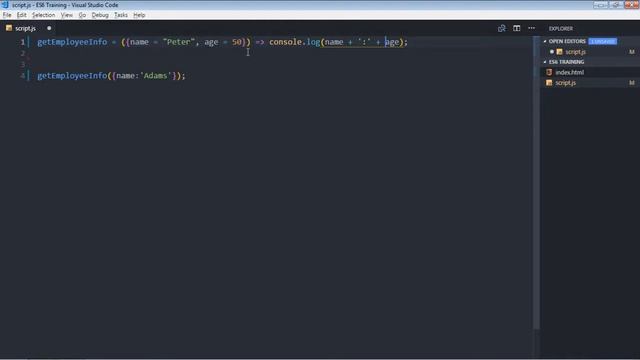Open the File menu
Screen dimensions: 640x360
[x=7, y=15]
